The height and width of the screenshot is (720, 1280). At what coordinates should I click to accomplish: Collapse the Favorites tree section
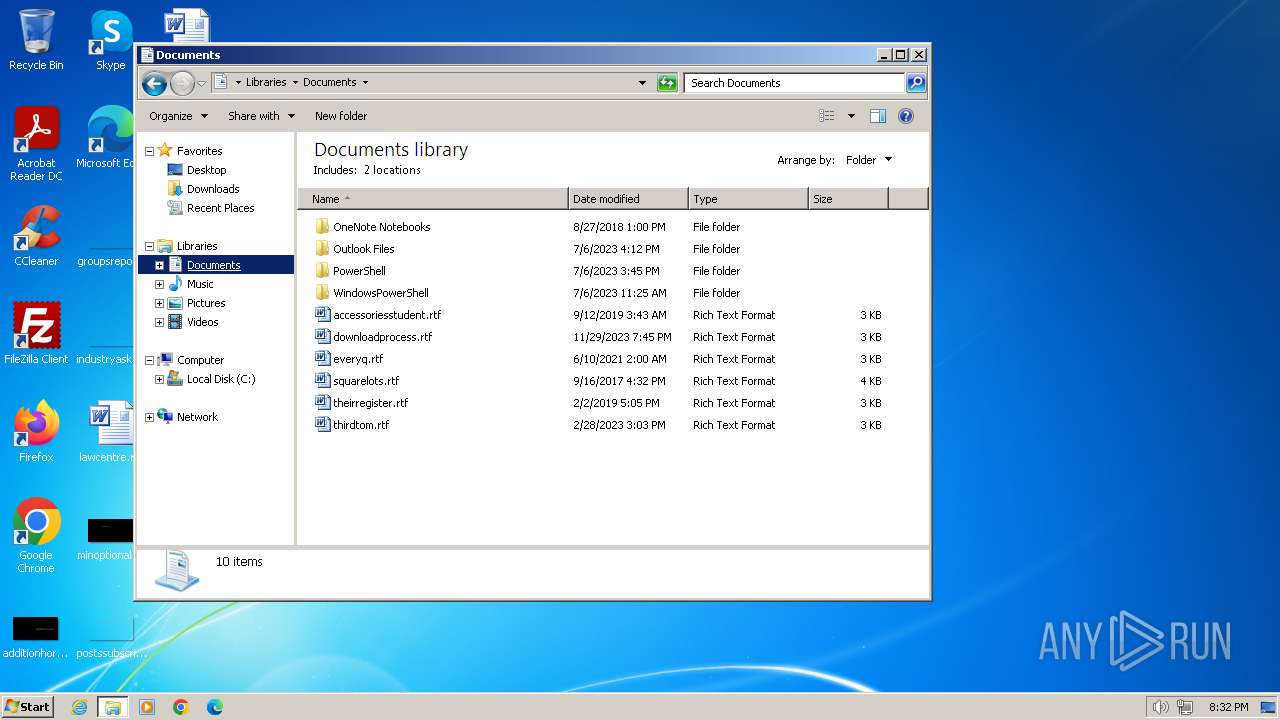click(150, 151)
